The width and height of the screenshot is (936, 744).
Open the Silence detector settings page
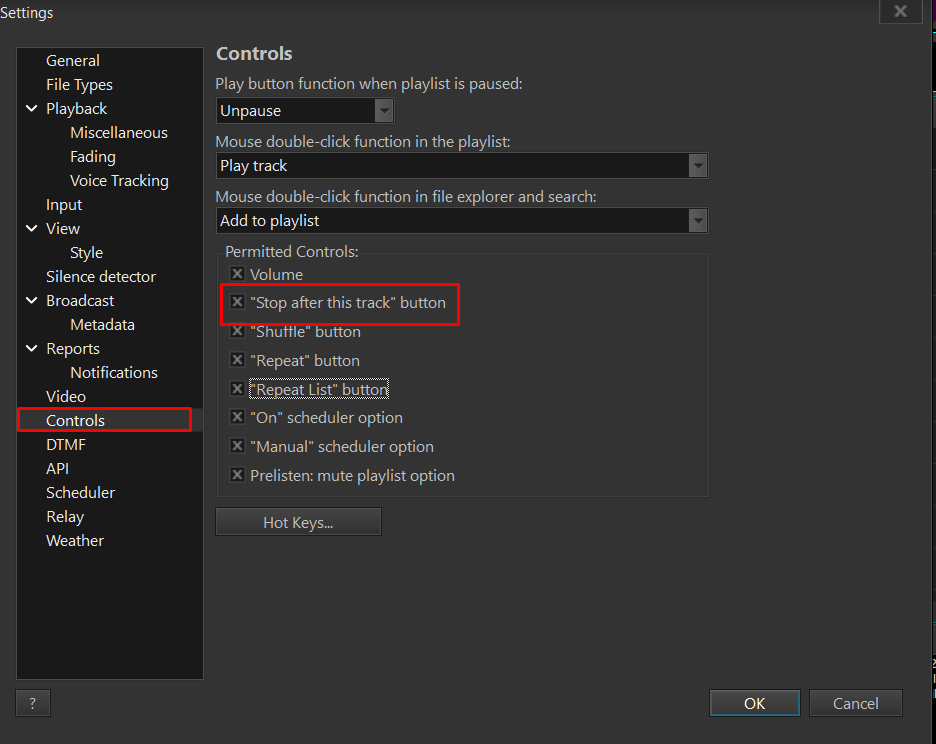click(x=101, y=277)
